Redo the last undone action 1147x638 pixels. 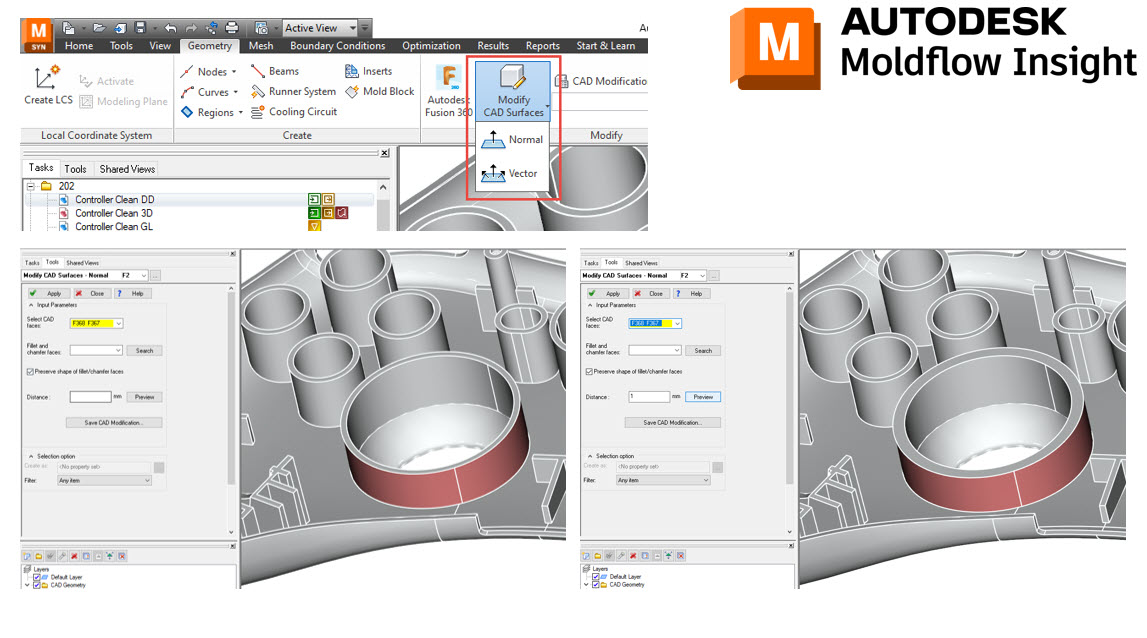tap(191, 28)
